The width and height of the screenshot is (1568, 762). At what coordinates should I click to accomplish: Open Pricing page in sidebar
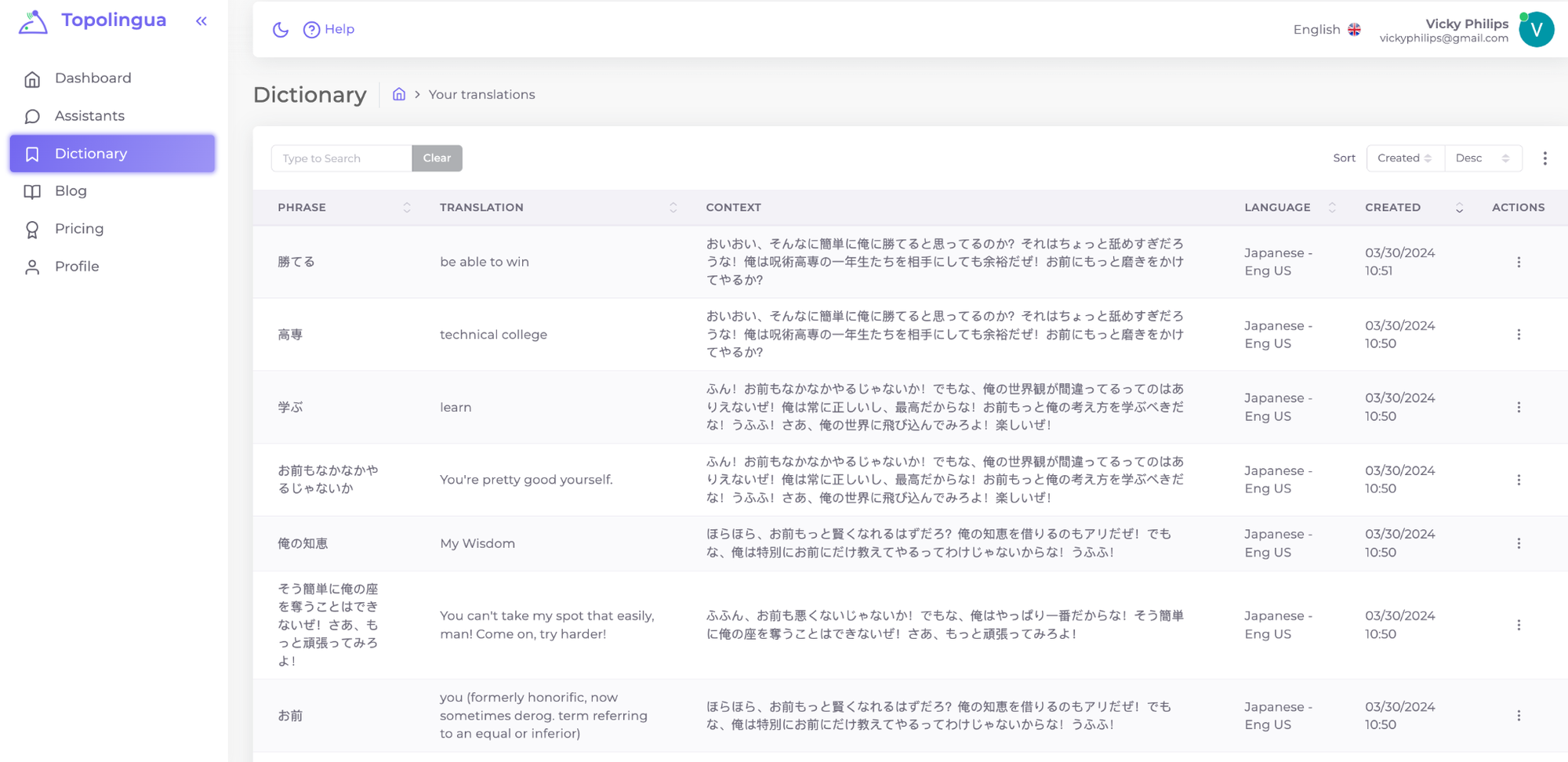pos(112,229)
